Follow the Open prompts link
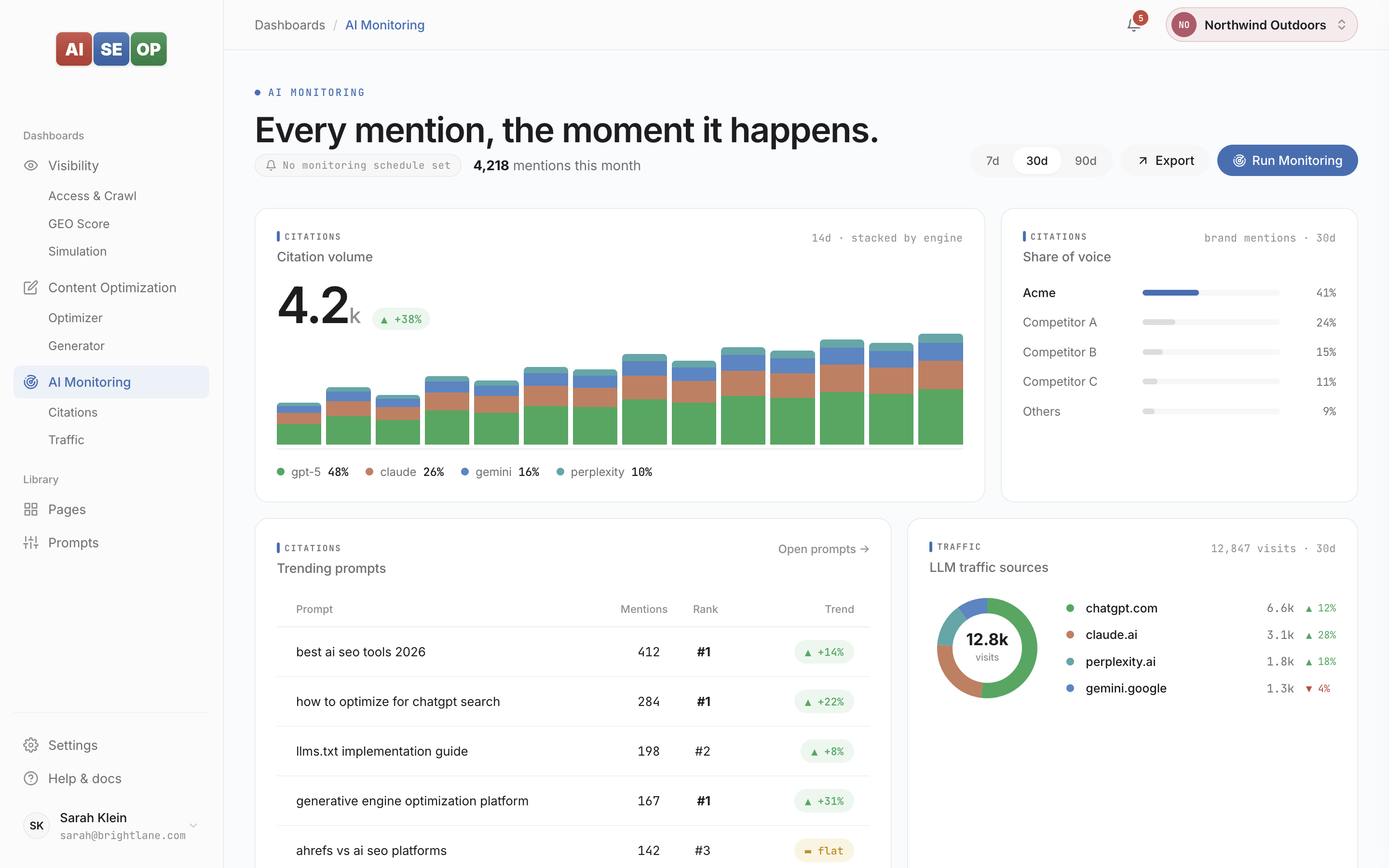The height and width of the screenshot is (868, 1389). coord(823,549)
